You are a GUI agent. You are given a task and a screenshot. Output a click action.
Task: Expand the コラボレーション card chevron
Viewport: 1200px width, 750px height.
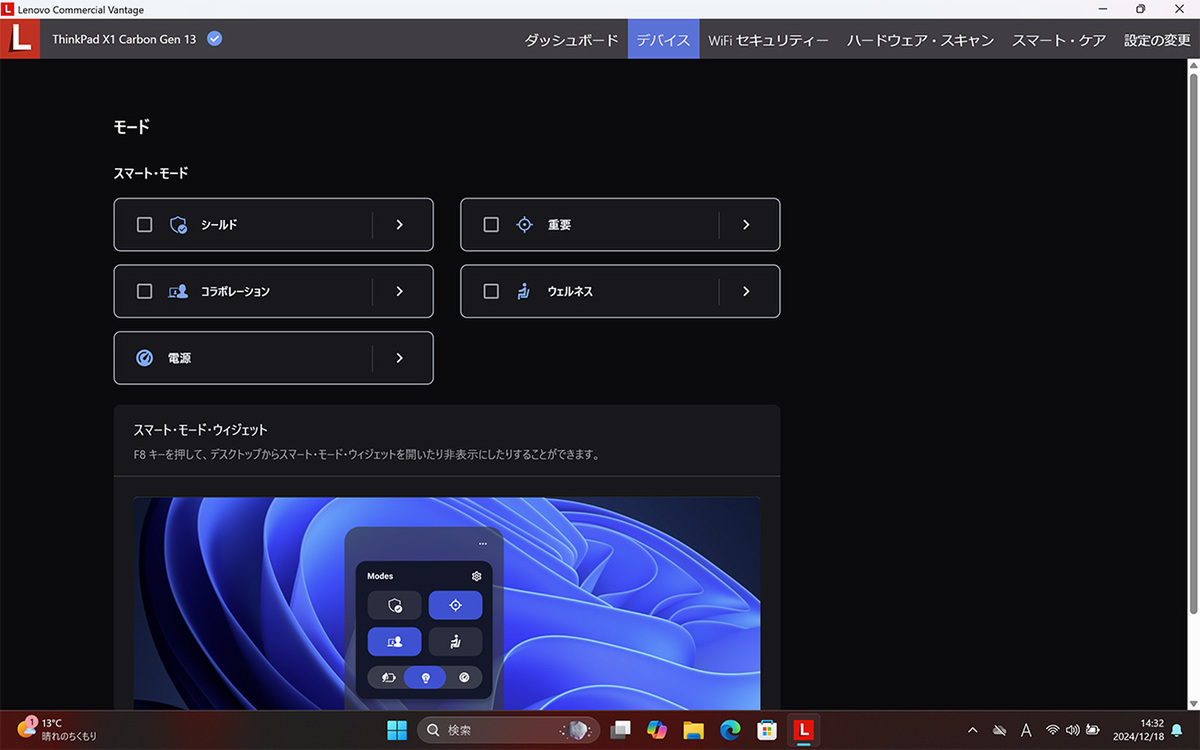click(x=399, y=291)
